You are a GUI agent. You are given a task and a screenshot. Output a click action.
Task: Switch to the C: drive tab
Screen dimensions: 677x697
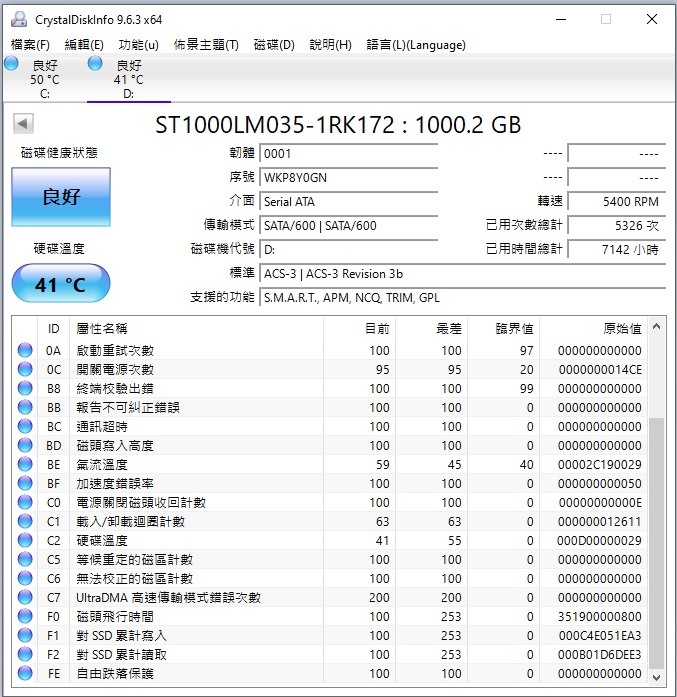pos(44,79)
